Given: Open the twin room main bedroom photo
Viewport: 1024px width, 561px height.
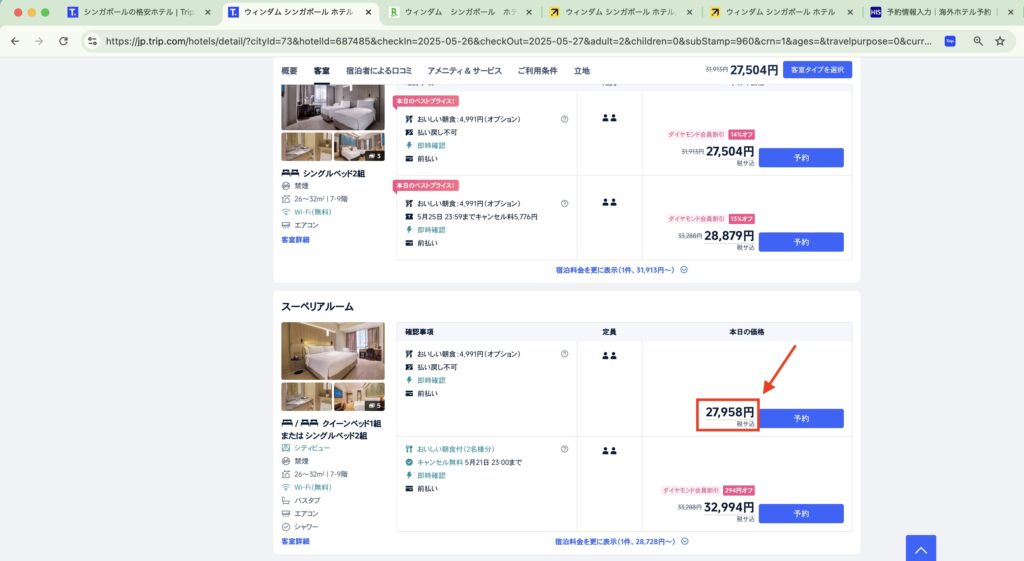Looking at the screenshot, I should click(333, 107).
